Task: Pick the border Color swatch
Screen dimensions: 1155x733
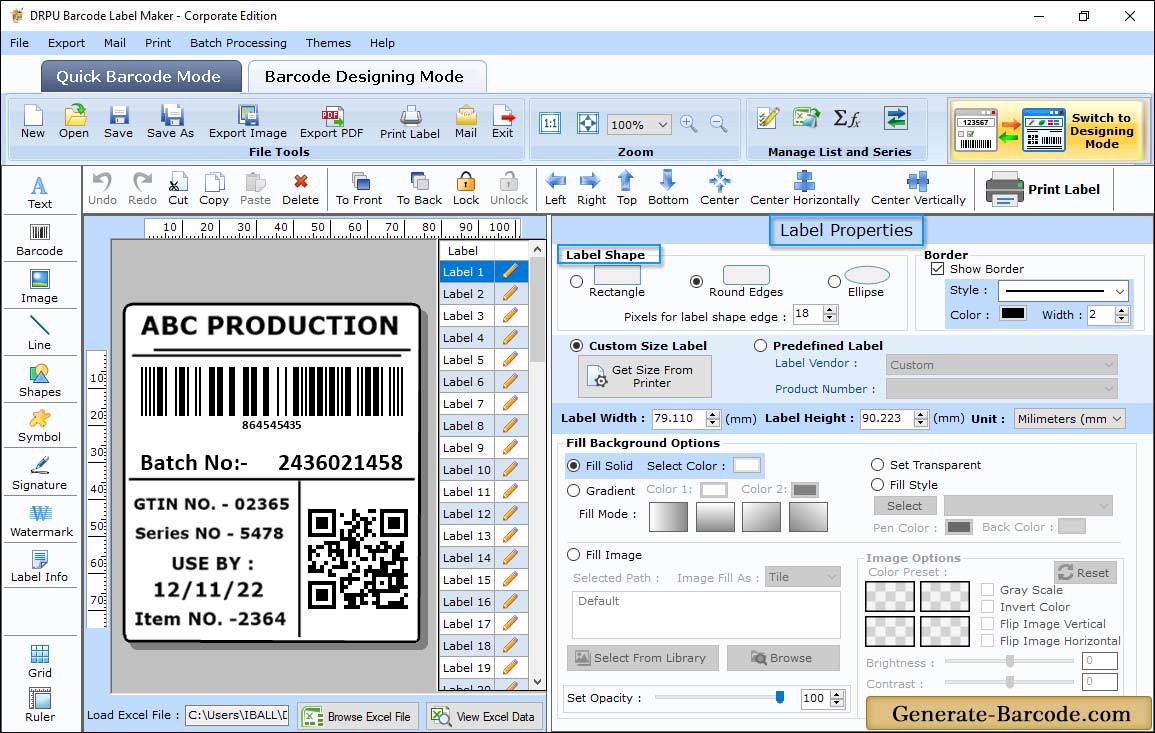Action: pos(1012,313)
